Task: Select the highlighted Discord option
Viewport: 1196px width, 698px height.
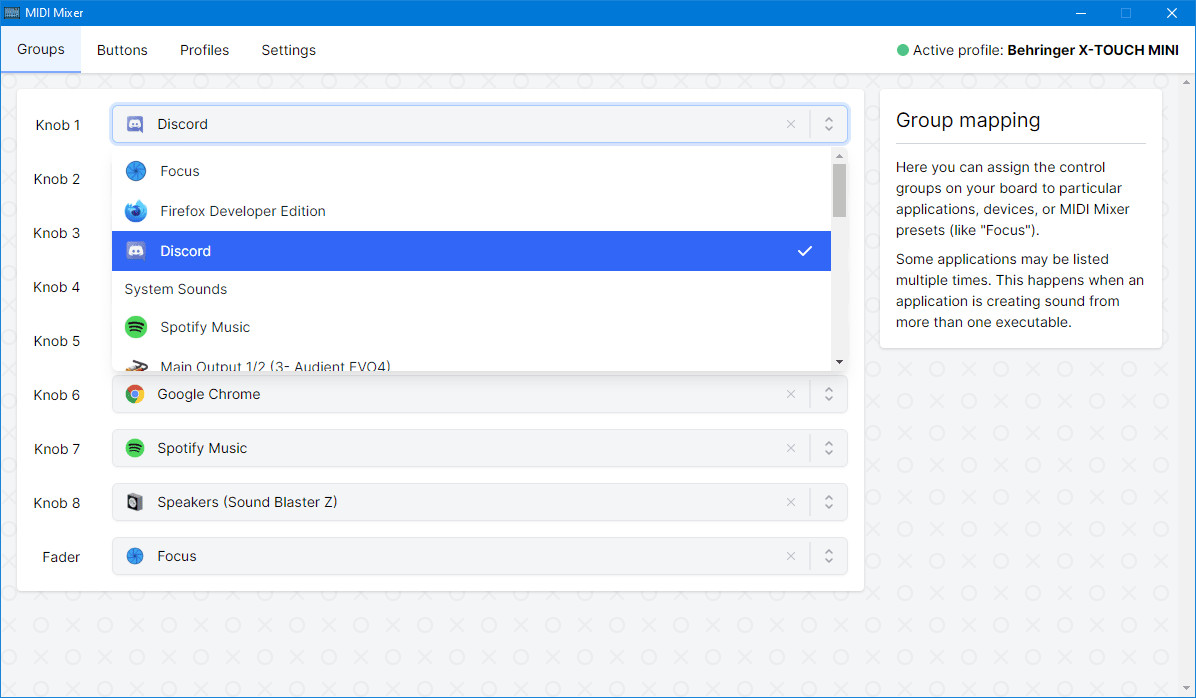Action: pos(471,251)
